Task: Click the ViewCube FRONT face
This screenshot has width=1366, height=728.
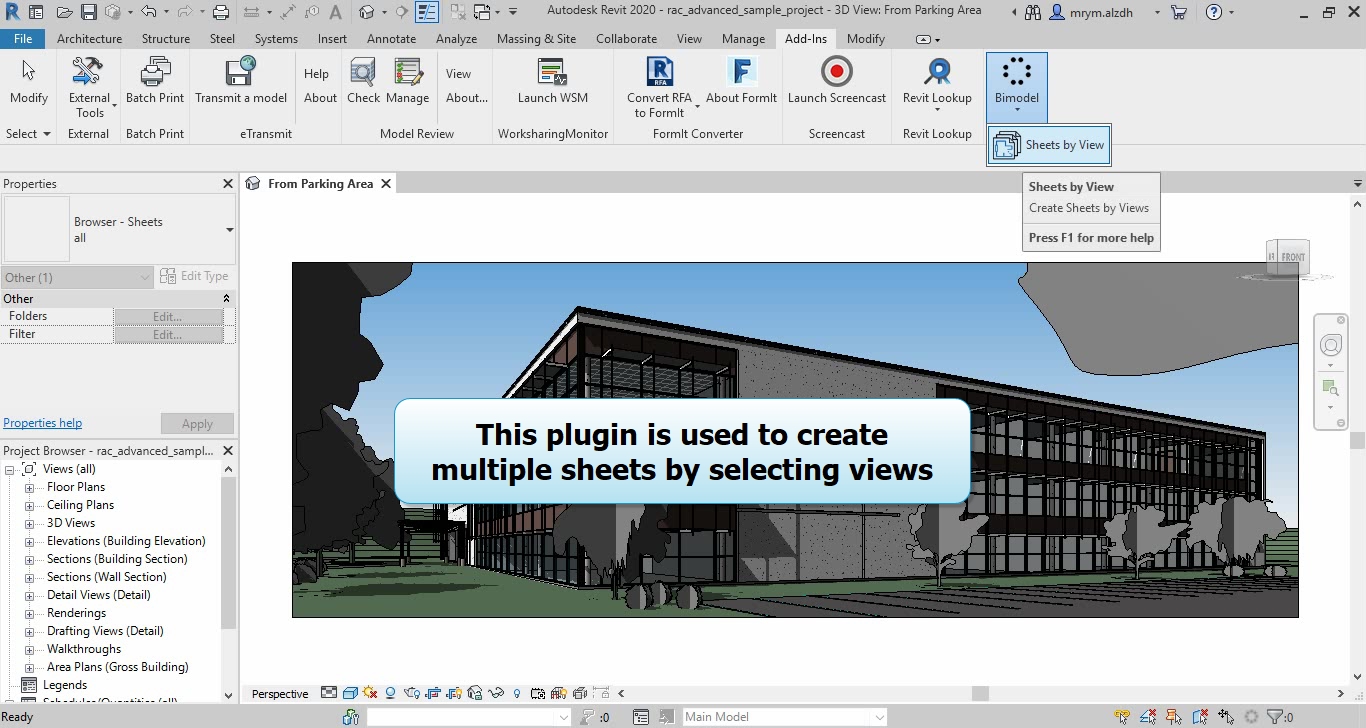Action: pyautogui.click(x=1291, y=257)
